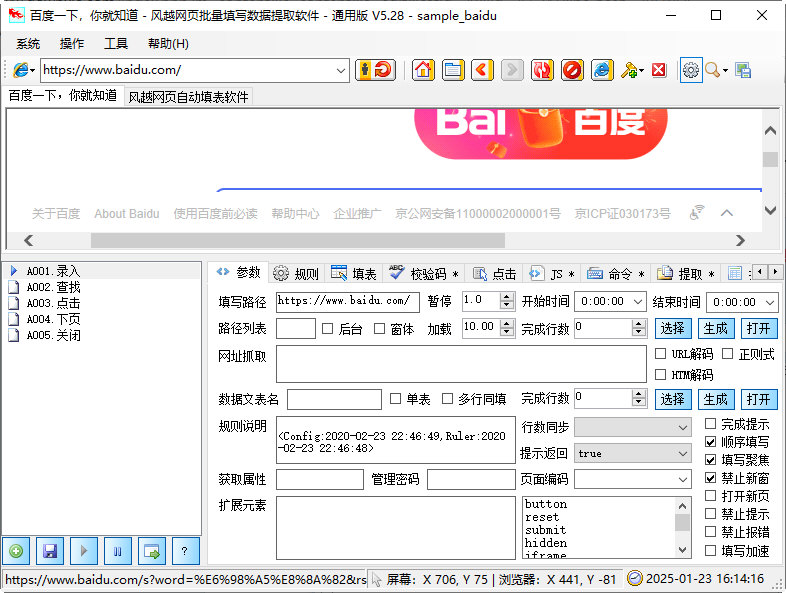This screenshot has height=593, width=786.
Task: Enable the URL解码 checkbox
Action: [661, 353]
